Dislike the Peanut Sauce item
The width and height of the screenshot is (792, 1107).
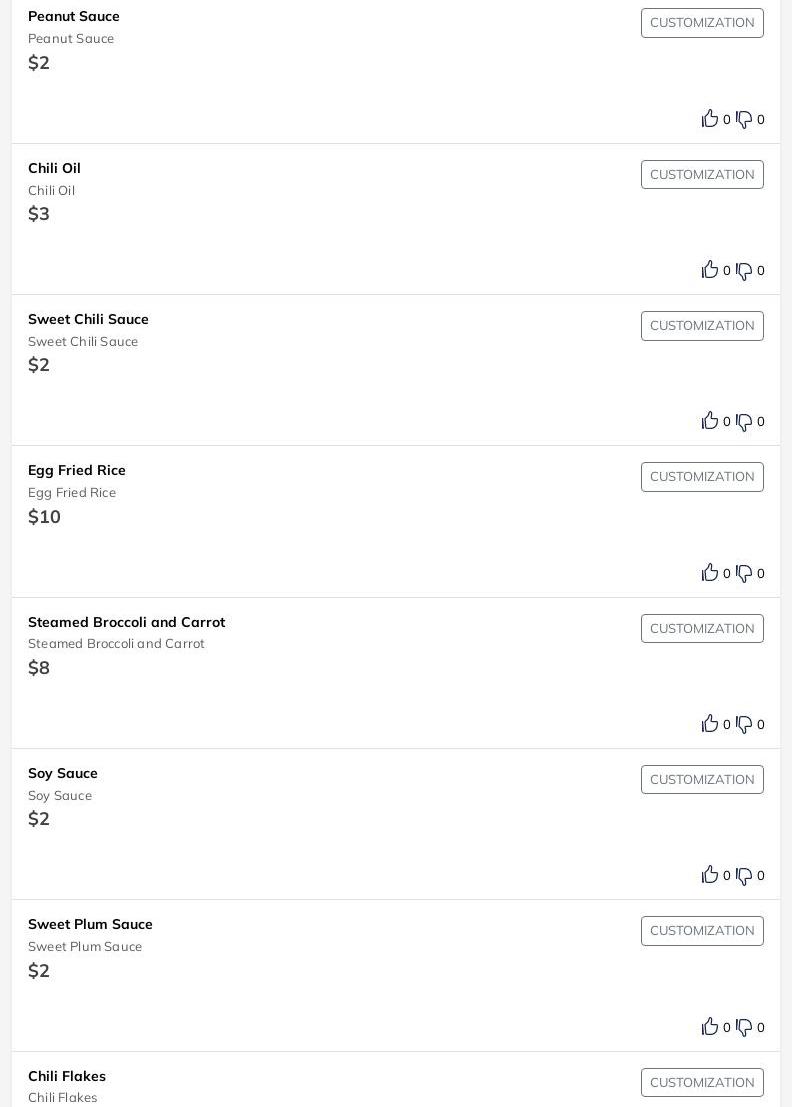pos(744,119)
